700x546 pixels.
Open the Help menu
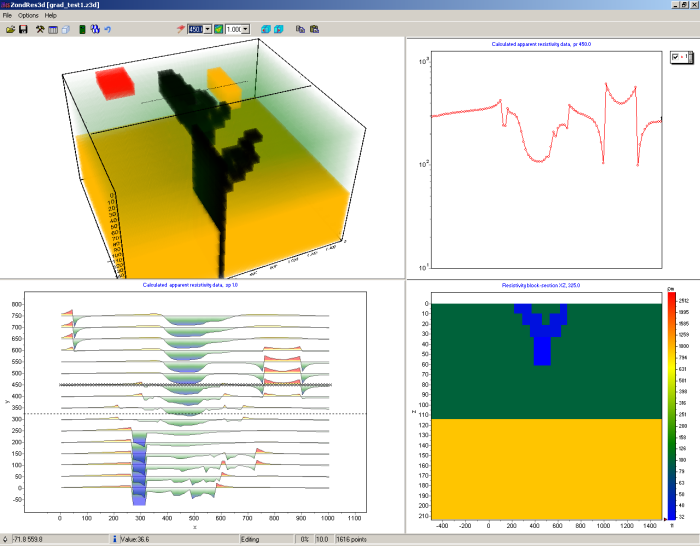tap(51, 16)
